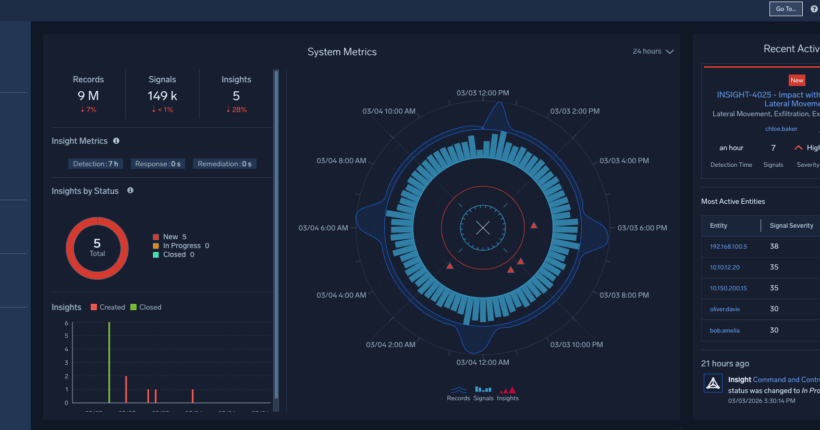Click the Insights triangles legend icon
The image size is (820, 430).
click(507, 390)
